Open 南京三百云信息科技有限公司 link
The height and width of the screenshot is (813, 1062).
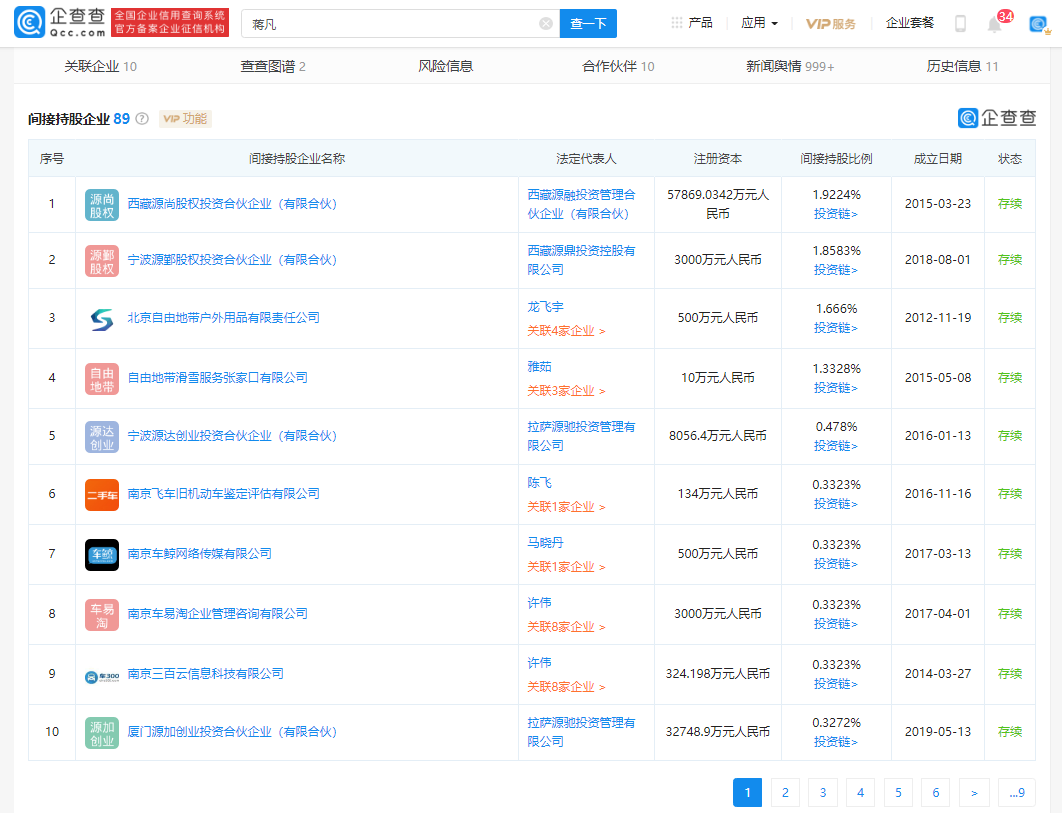[206, 673]
